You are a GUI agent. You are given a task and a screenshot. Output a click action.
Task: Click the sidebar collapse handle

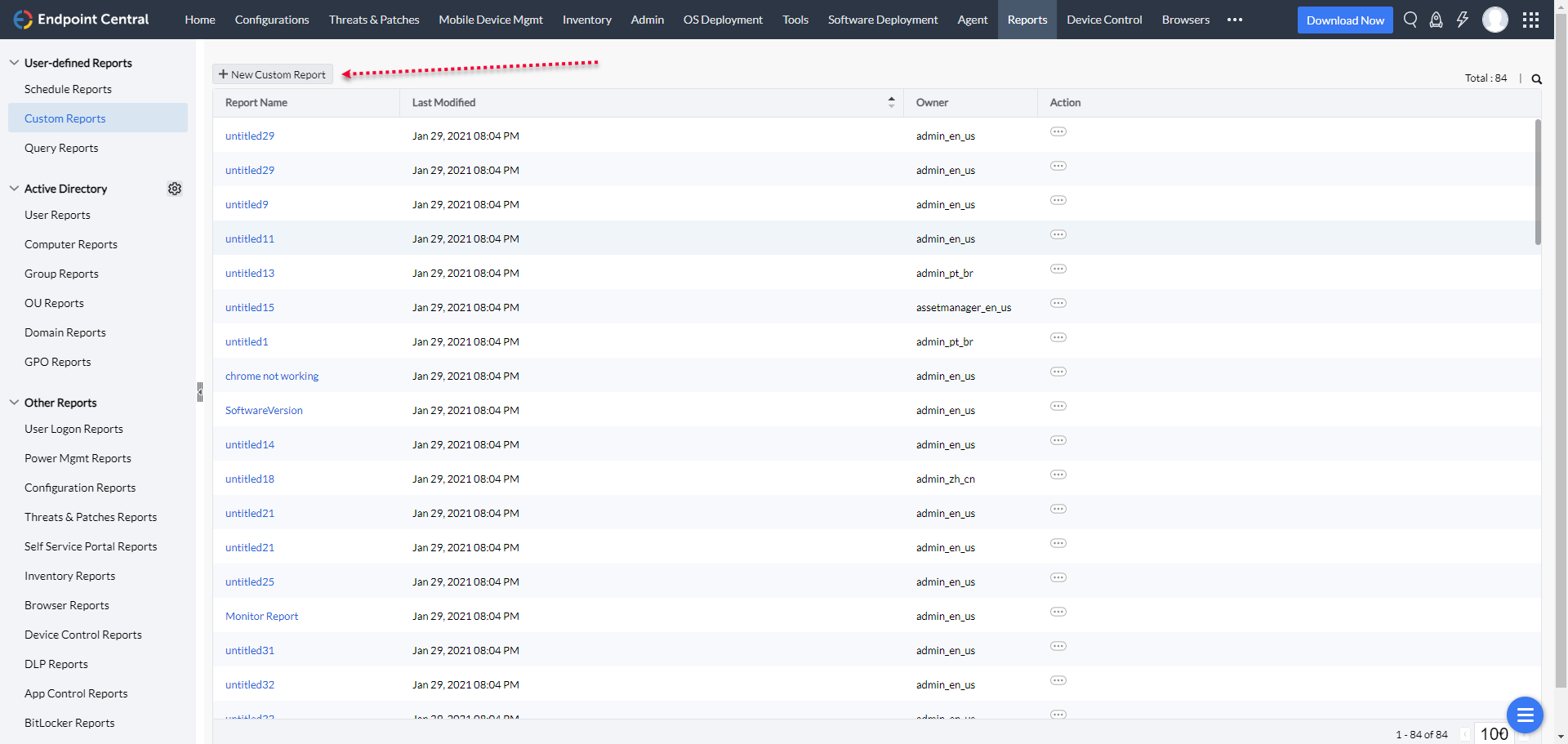199,392
